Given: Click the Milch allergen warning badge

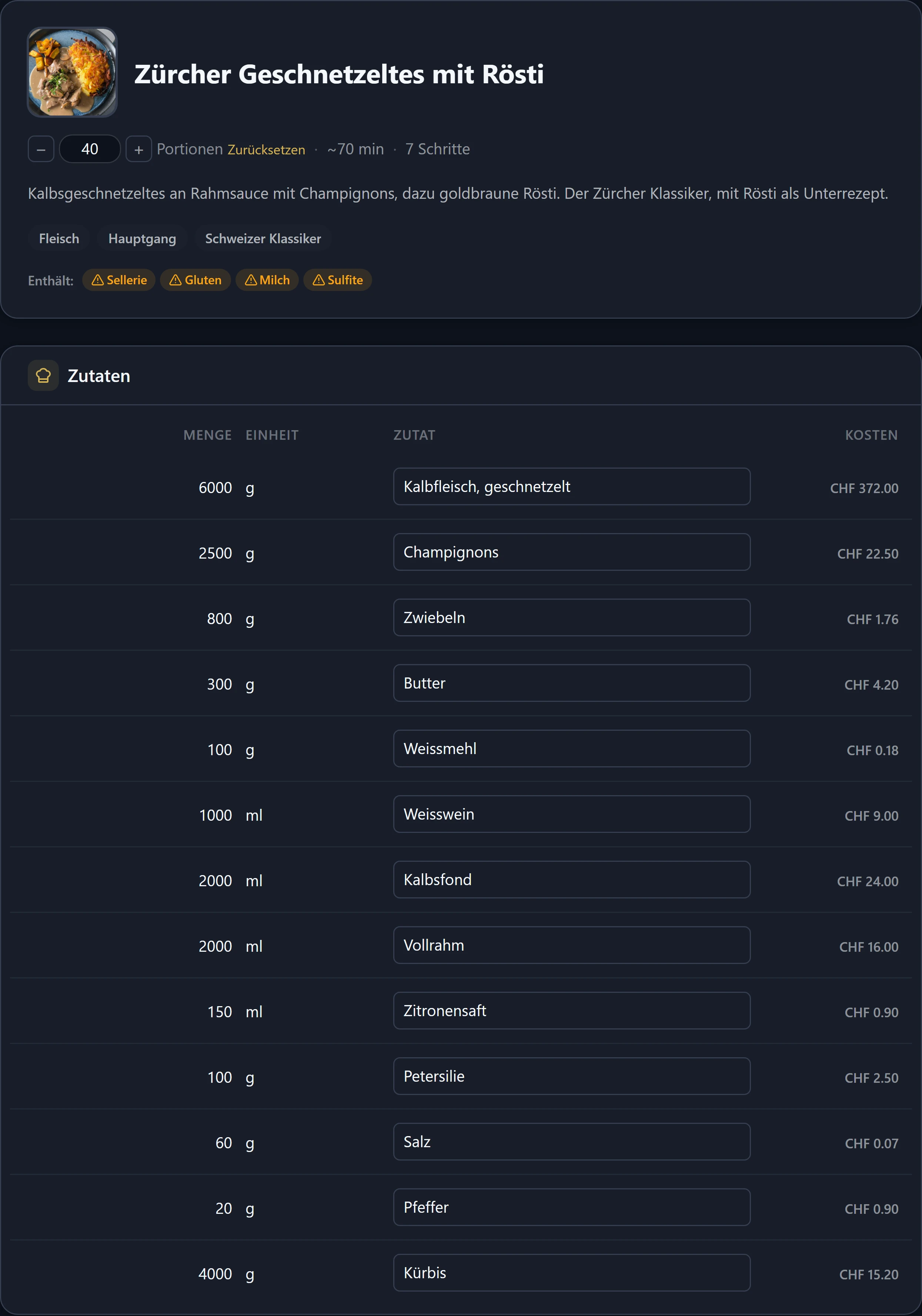Looking at the screenshot, I should [267, 280].
